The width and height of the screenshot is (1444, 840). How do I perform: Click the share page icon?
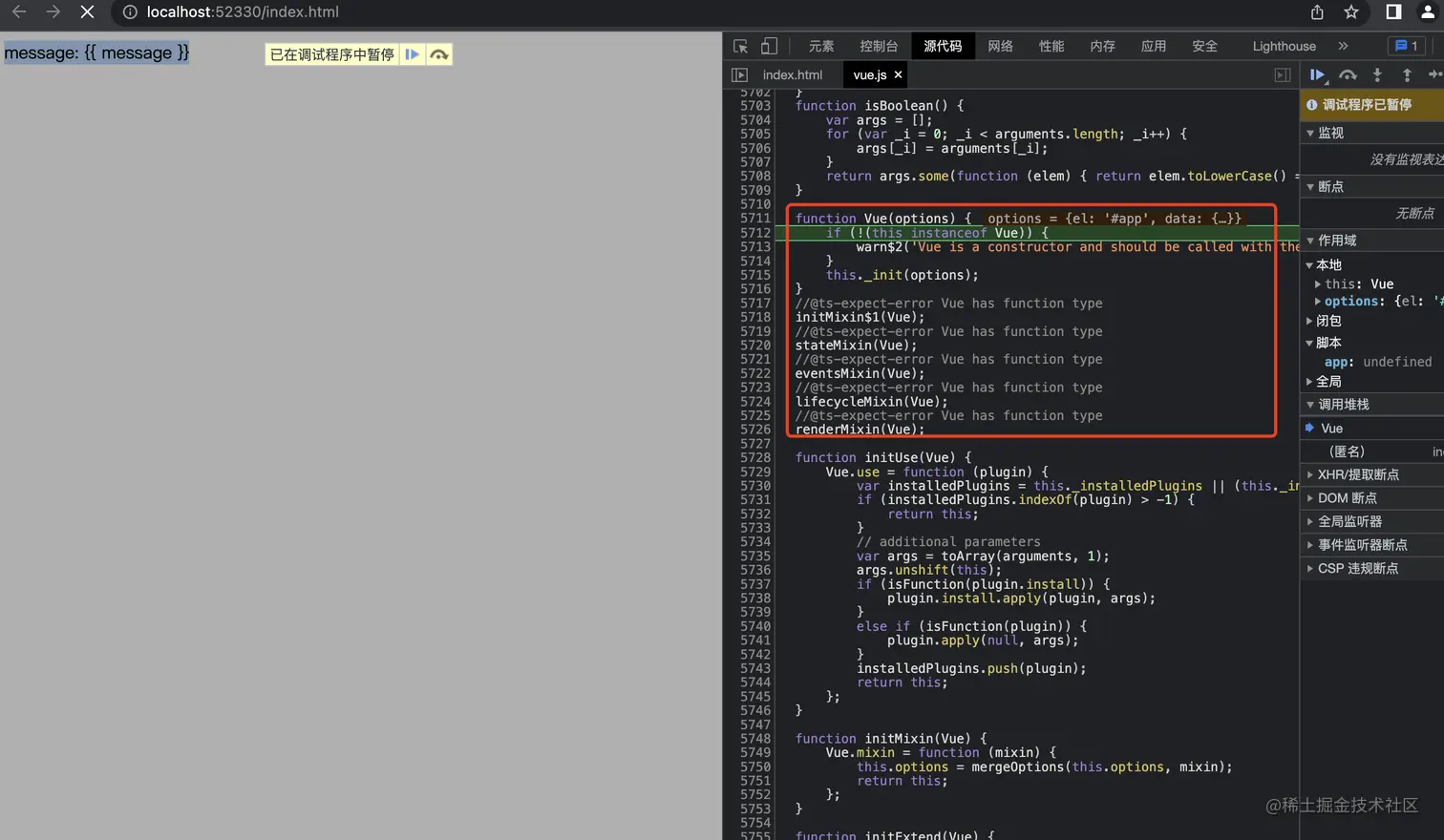(1317, 11)
